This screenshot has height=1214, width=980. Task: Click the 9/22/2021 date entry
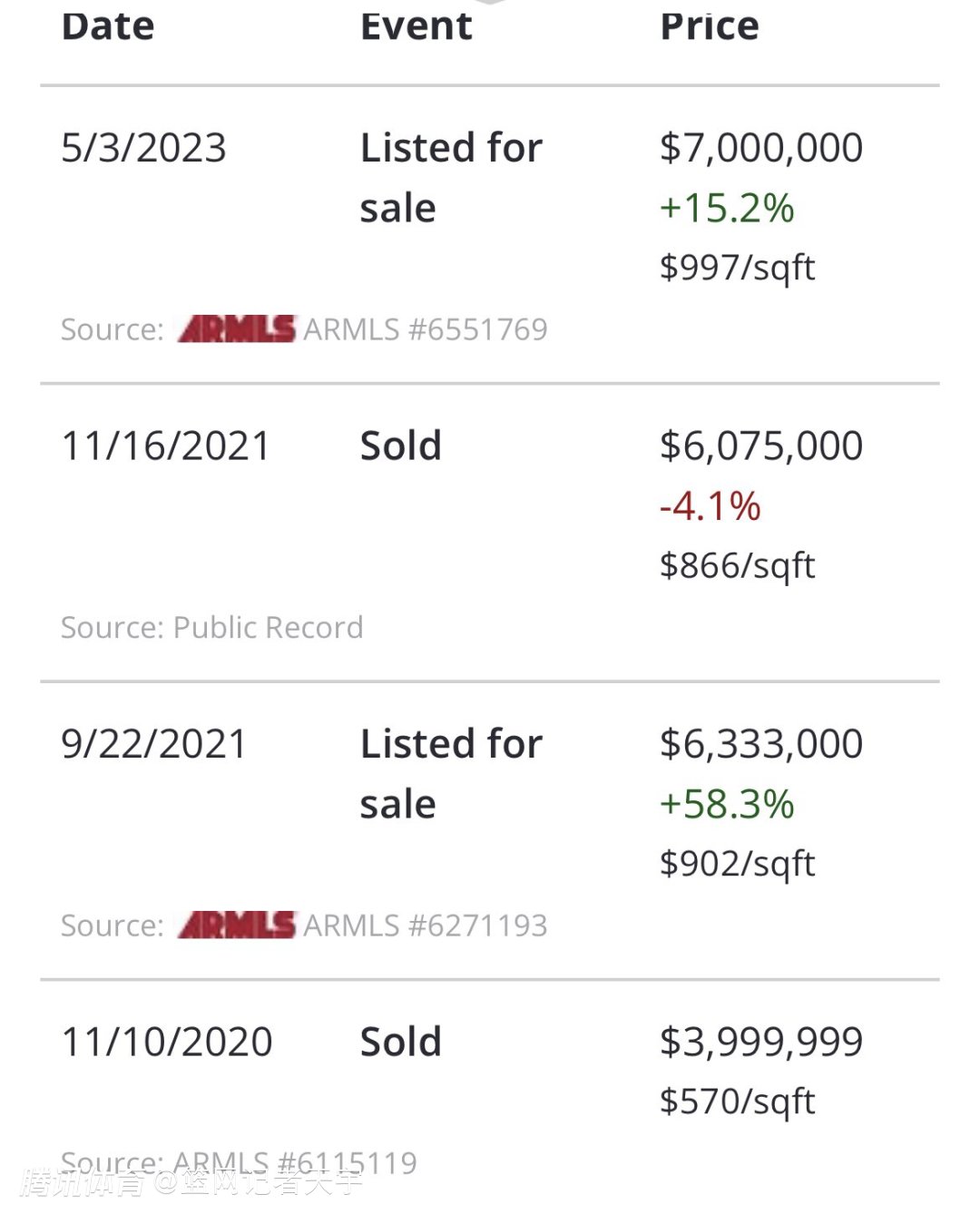[153, 744]
